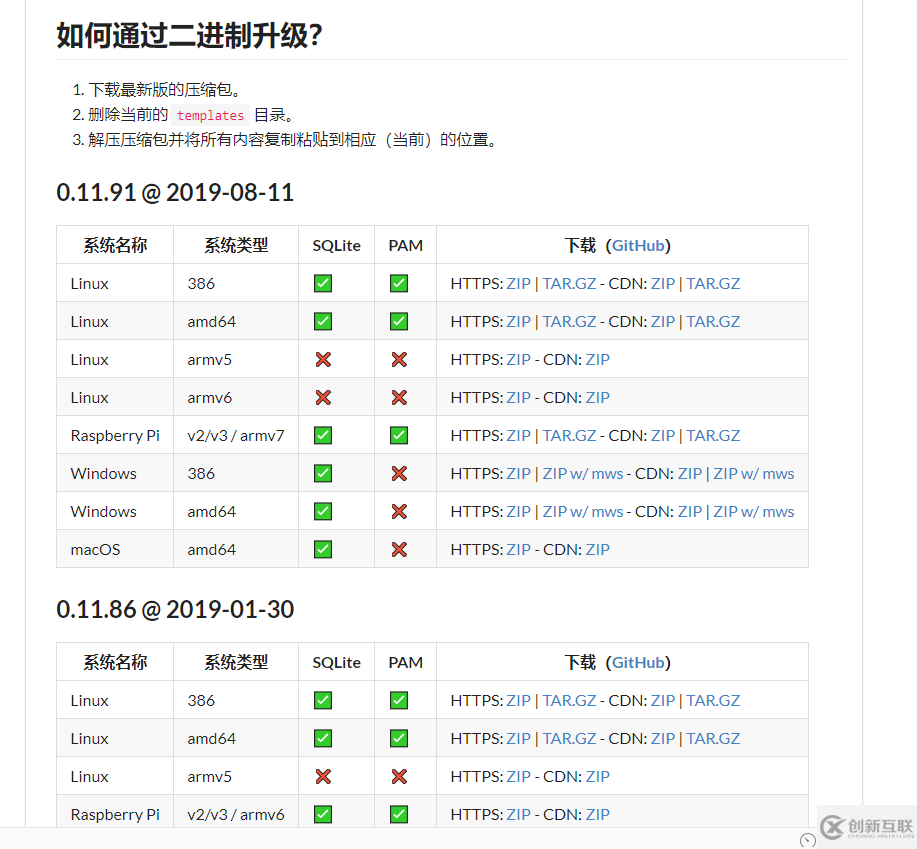The image size is (917, 849).
Task: Download Linux amd64 CDN TAR.GZ in 0.11.91
Action: 713,321
